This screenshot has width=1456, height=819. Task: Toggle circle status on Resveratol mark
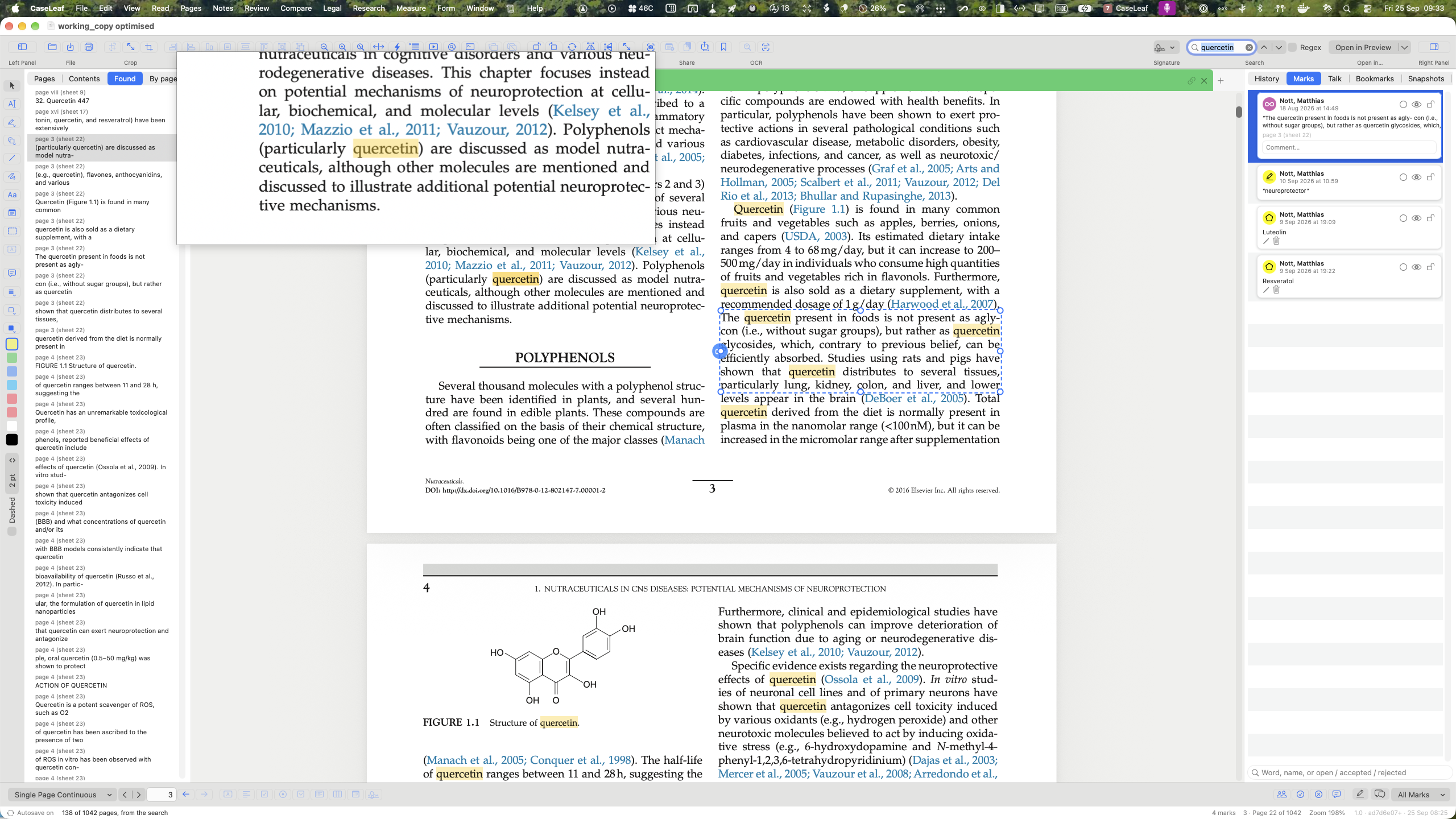pos(1403,267)
